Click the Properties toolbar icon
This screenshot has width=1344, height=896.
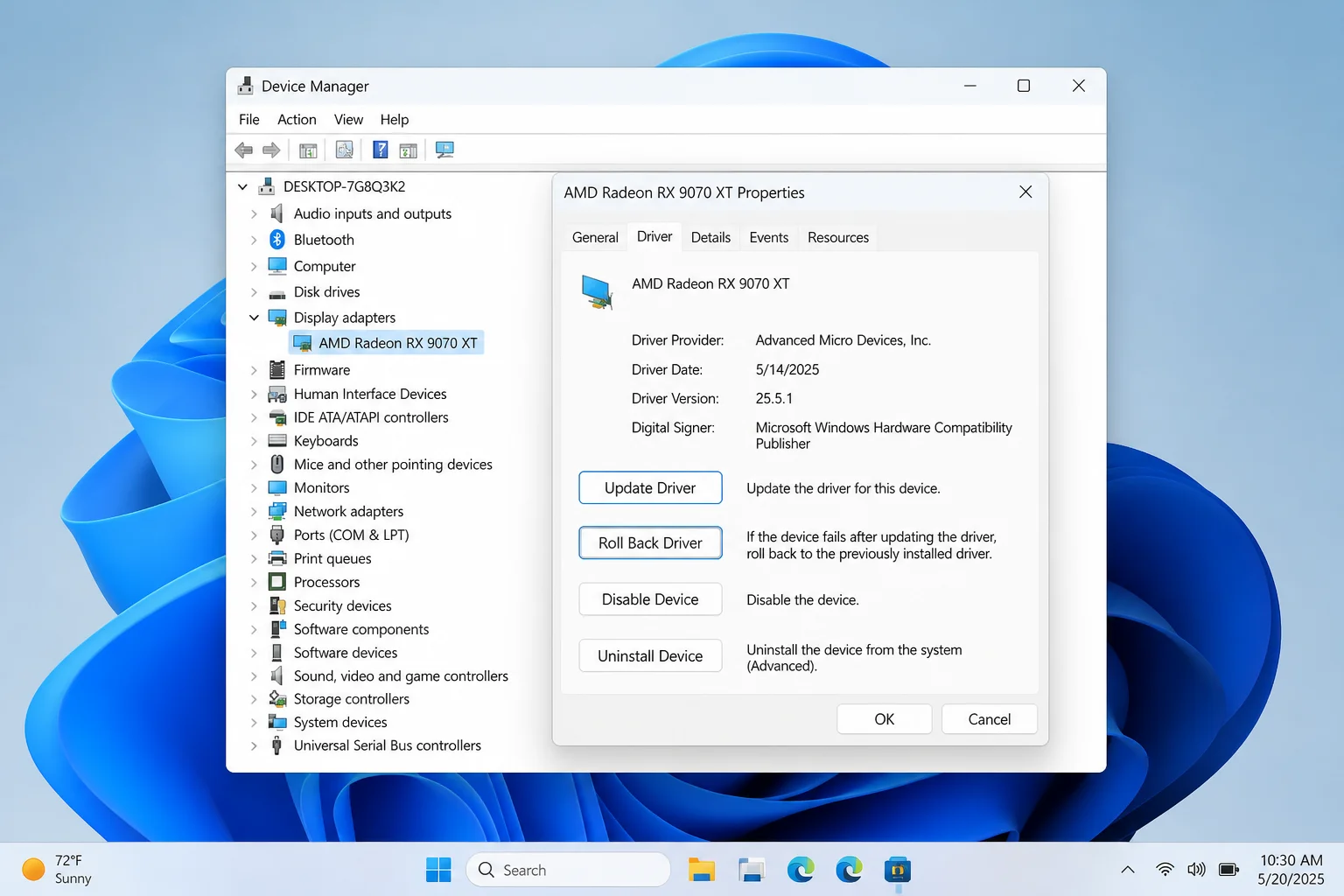pyautogui.click(x=345, y=150)
